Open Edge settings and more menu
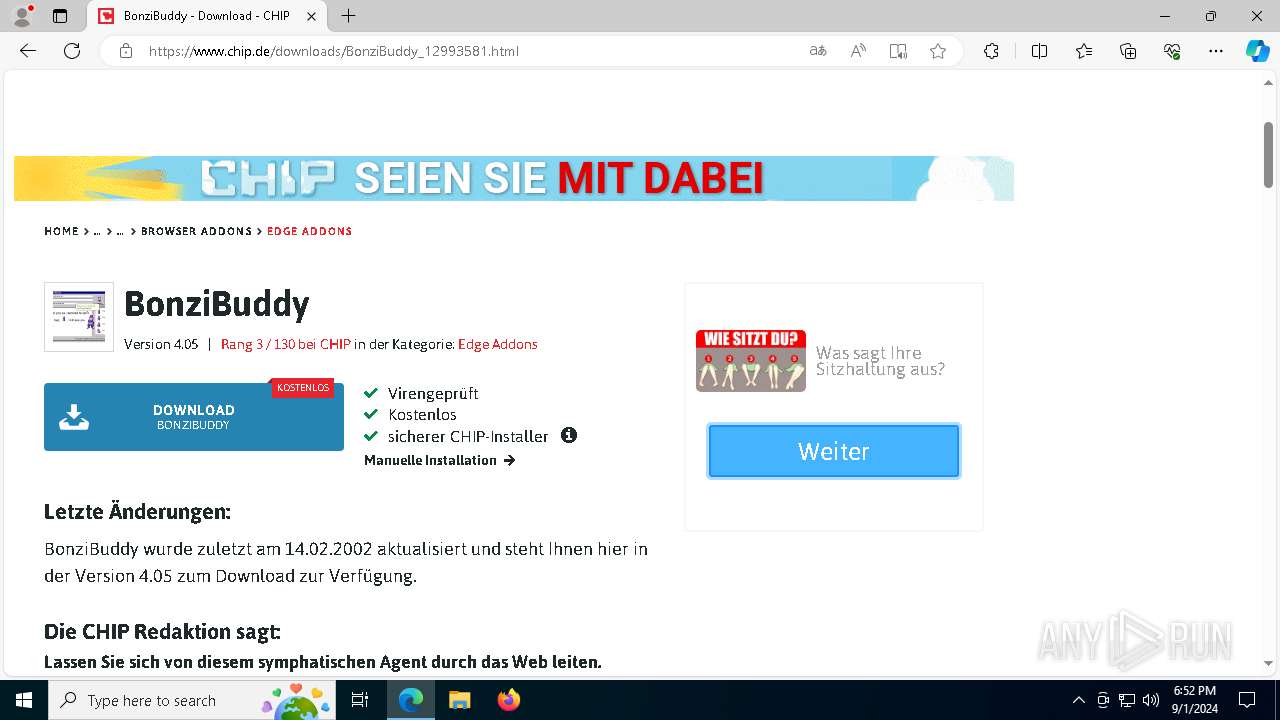The height and width of the screenshot is (720, 1280). coord(1216,51)
